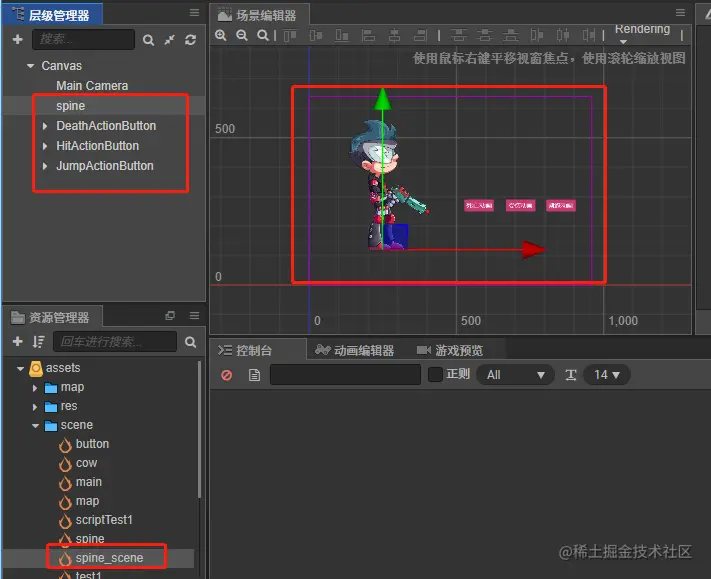711x579 pixels.
Task: Select the JumpActionButton node label
Action: (x=105, y=166)
